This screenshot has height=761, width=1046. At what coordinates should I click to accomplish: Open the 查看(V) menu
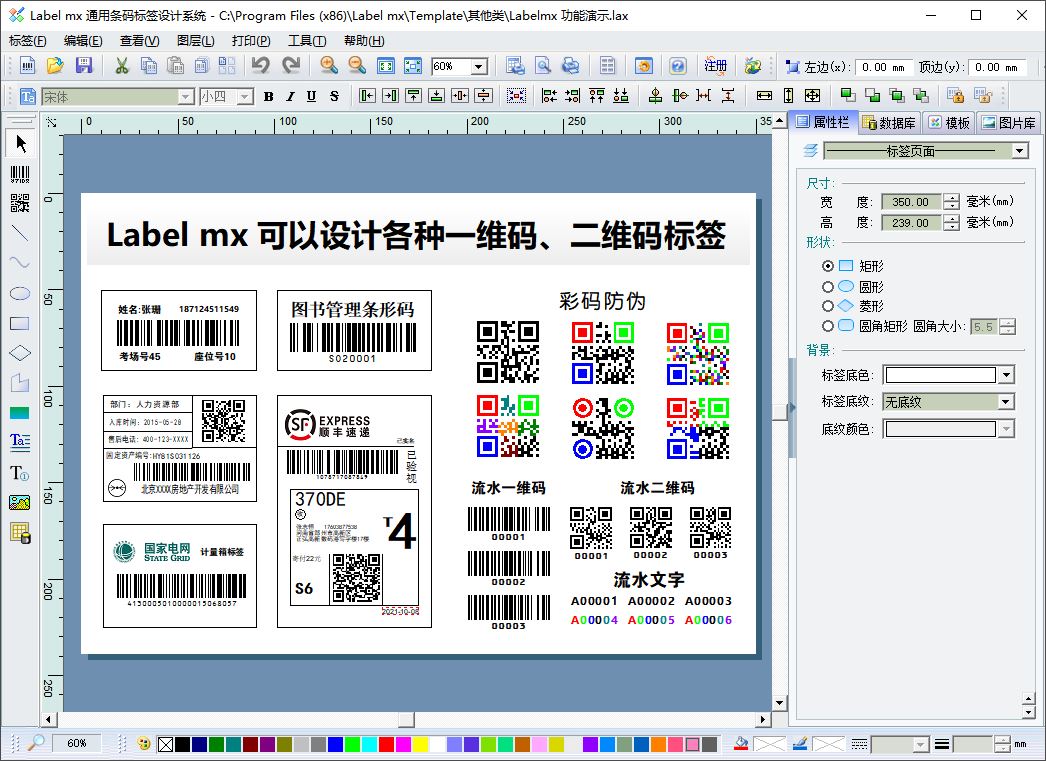point(139,41)
